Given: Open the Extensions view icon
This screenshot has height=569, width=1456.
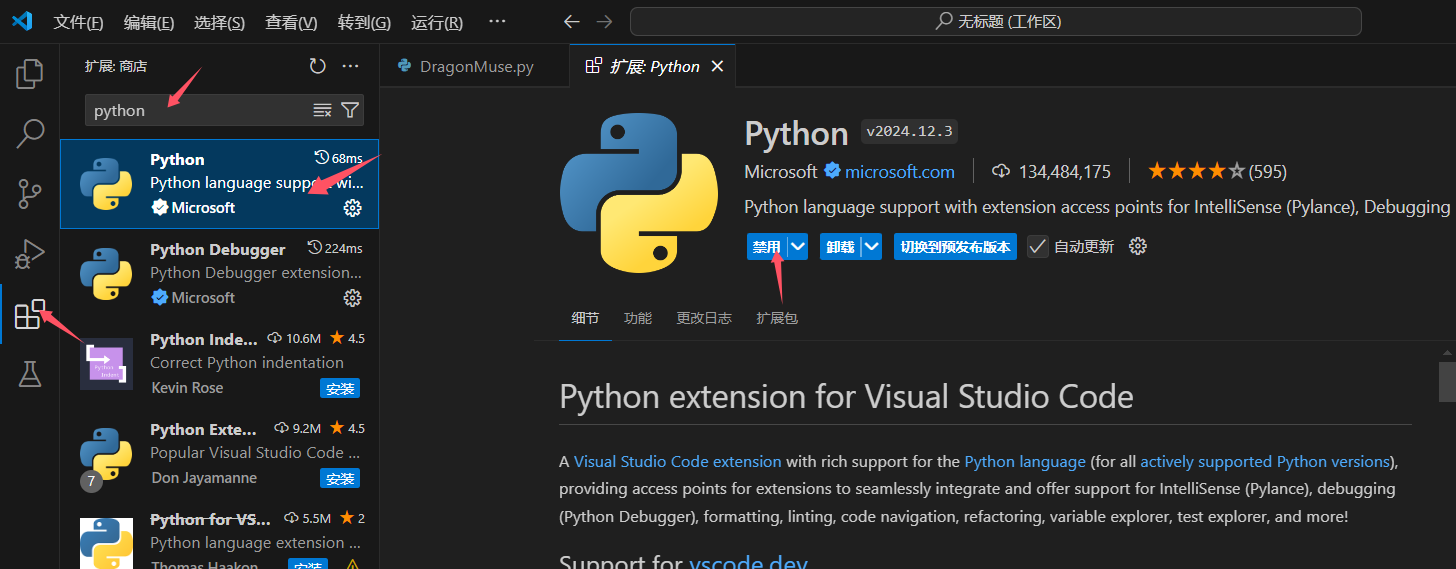Looking at the screenshot, I should coord(30,314).
